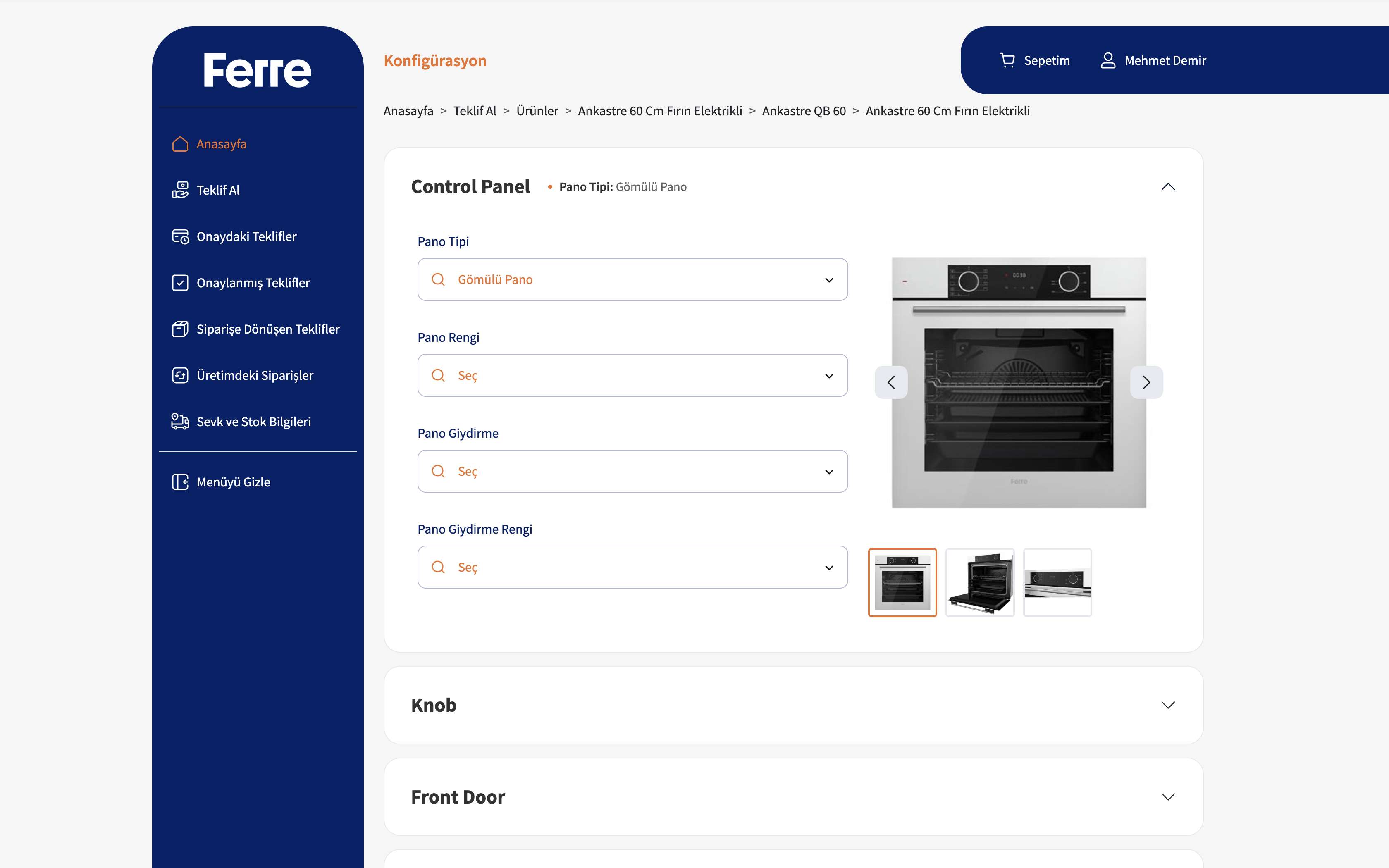Click the Ürünler breadcrumb link
The height and width of the screenshot is (868, 1389).
(537, 111)
